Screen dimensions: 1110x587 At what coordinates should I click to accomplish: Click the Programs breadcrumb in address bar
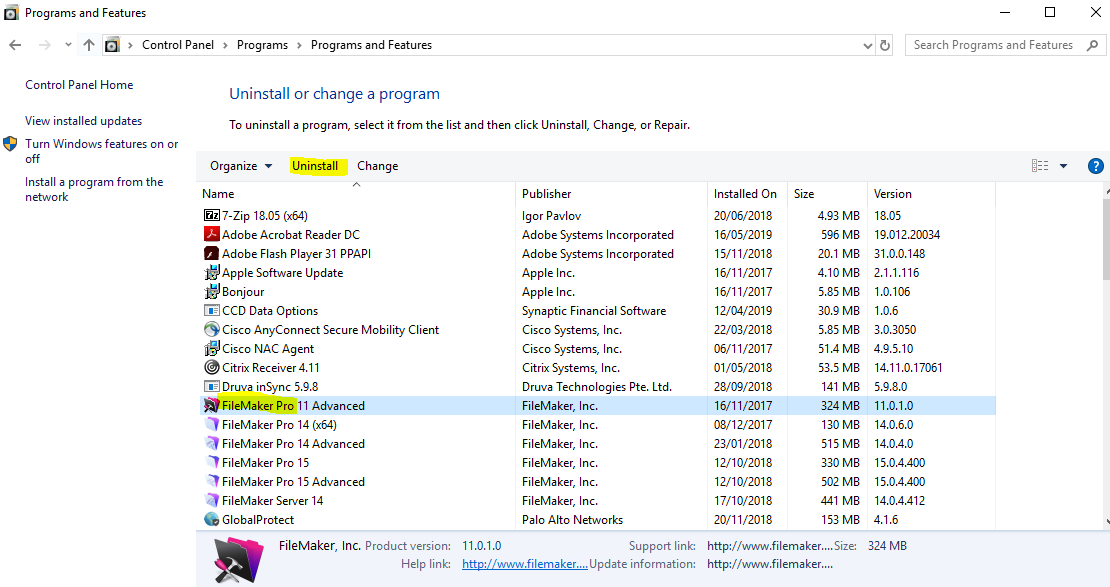coord(263,45)
